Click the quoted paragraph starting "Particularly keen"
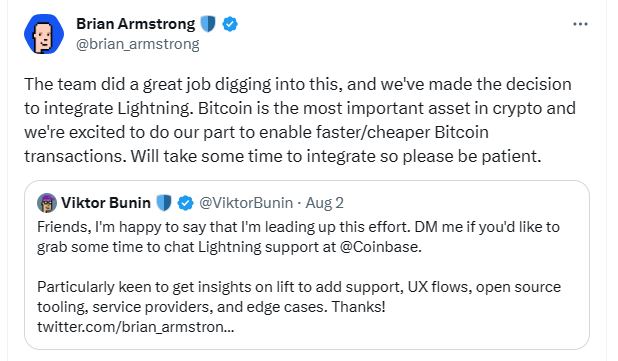 point(299,297)
